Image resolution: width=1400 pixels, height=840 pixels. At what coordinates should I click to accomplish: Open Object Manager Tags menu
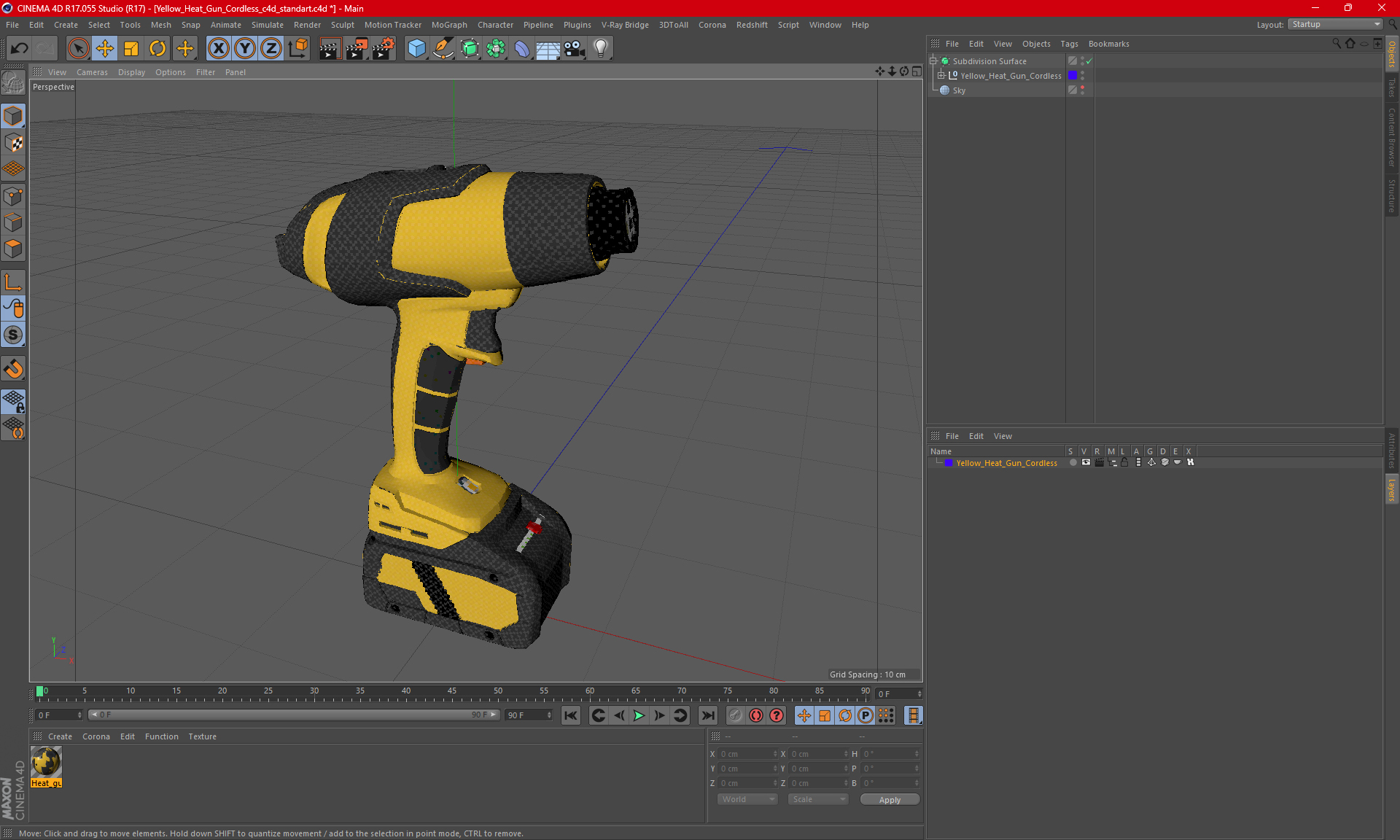(1069, 44)
